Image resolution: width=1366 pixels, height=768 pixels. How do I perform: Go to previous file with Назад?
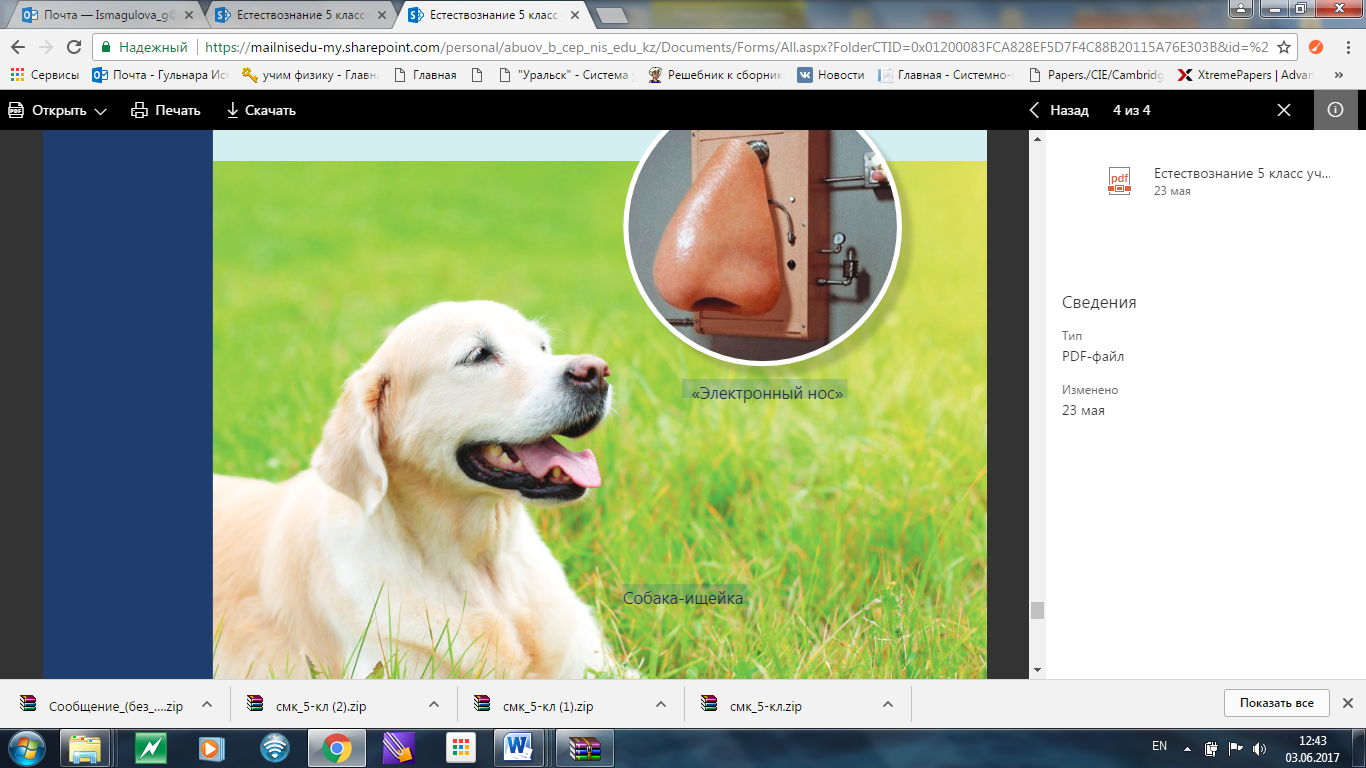pos(1059,110)
